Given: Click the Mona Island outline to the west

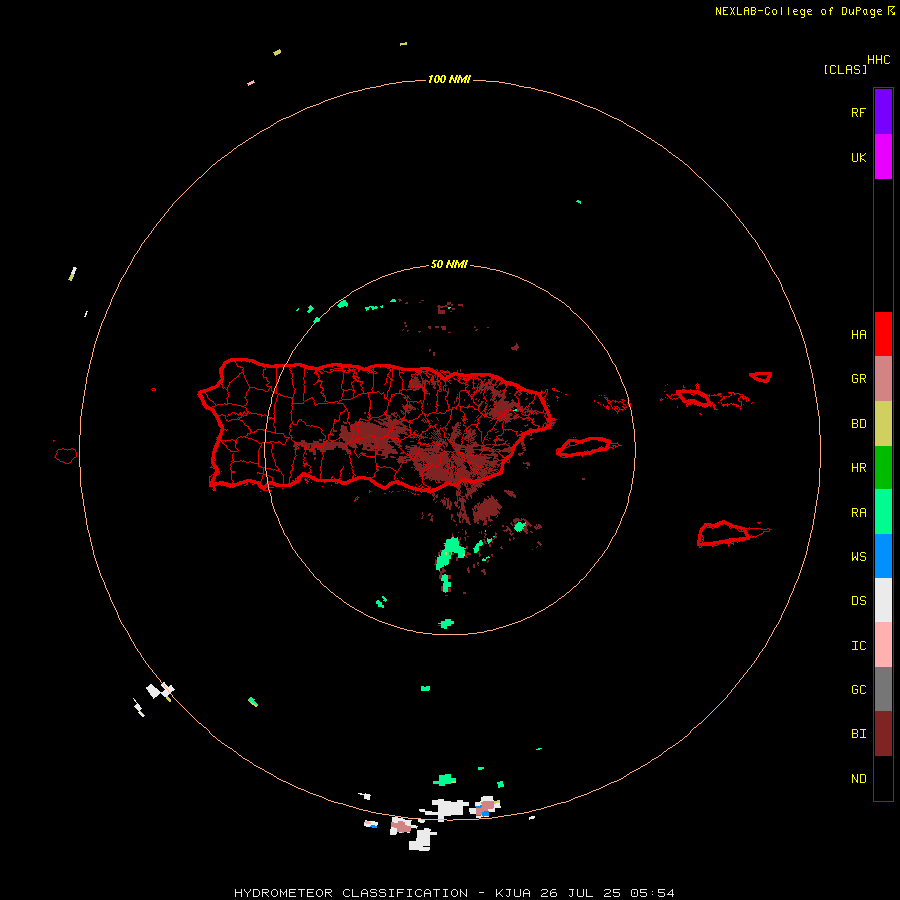Looking at the screenshot, I should point(65,456).
